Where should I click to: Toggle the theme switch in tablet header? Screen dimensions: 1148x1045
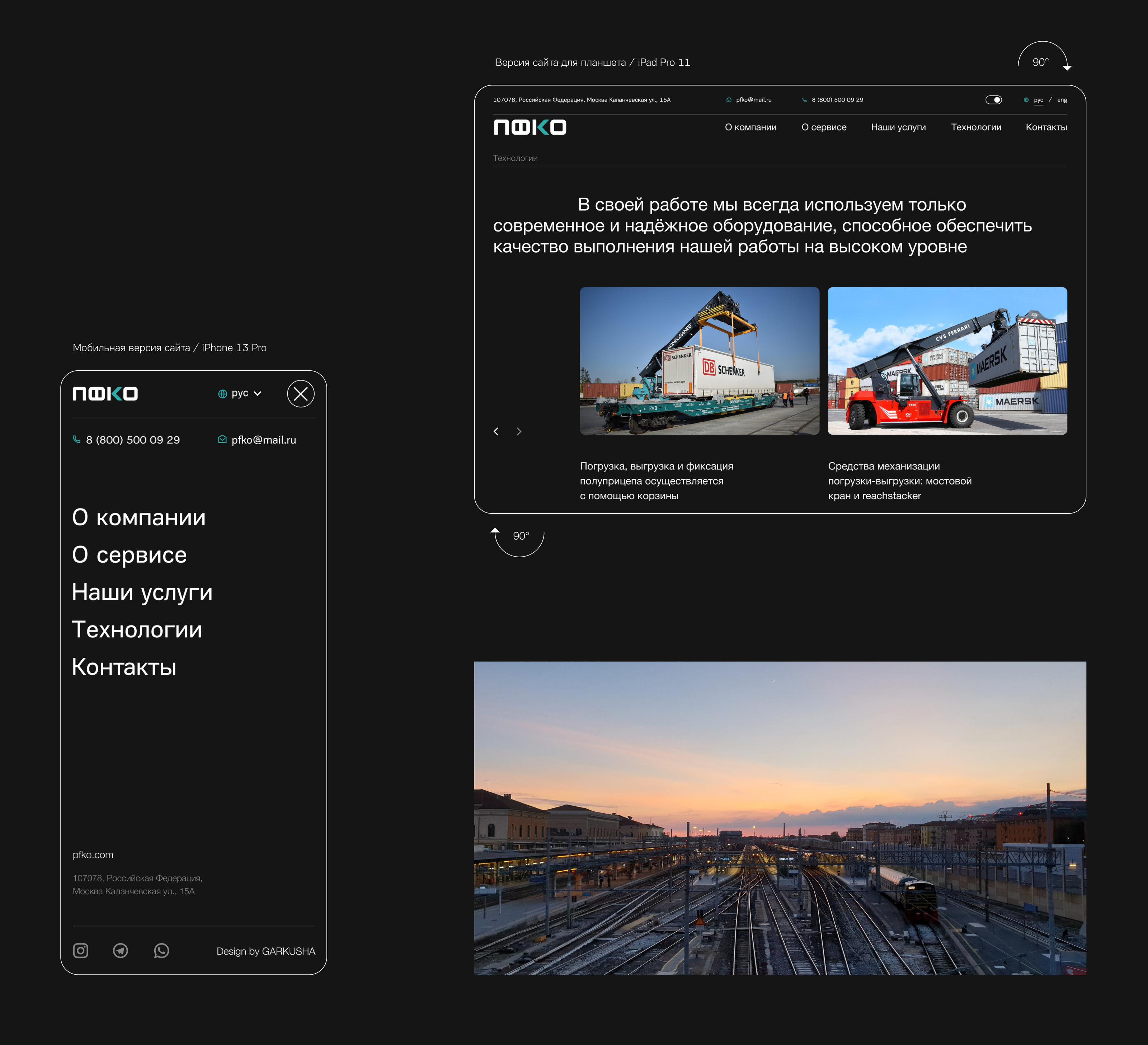click(993, 100)
